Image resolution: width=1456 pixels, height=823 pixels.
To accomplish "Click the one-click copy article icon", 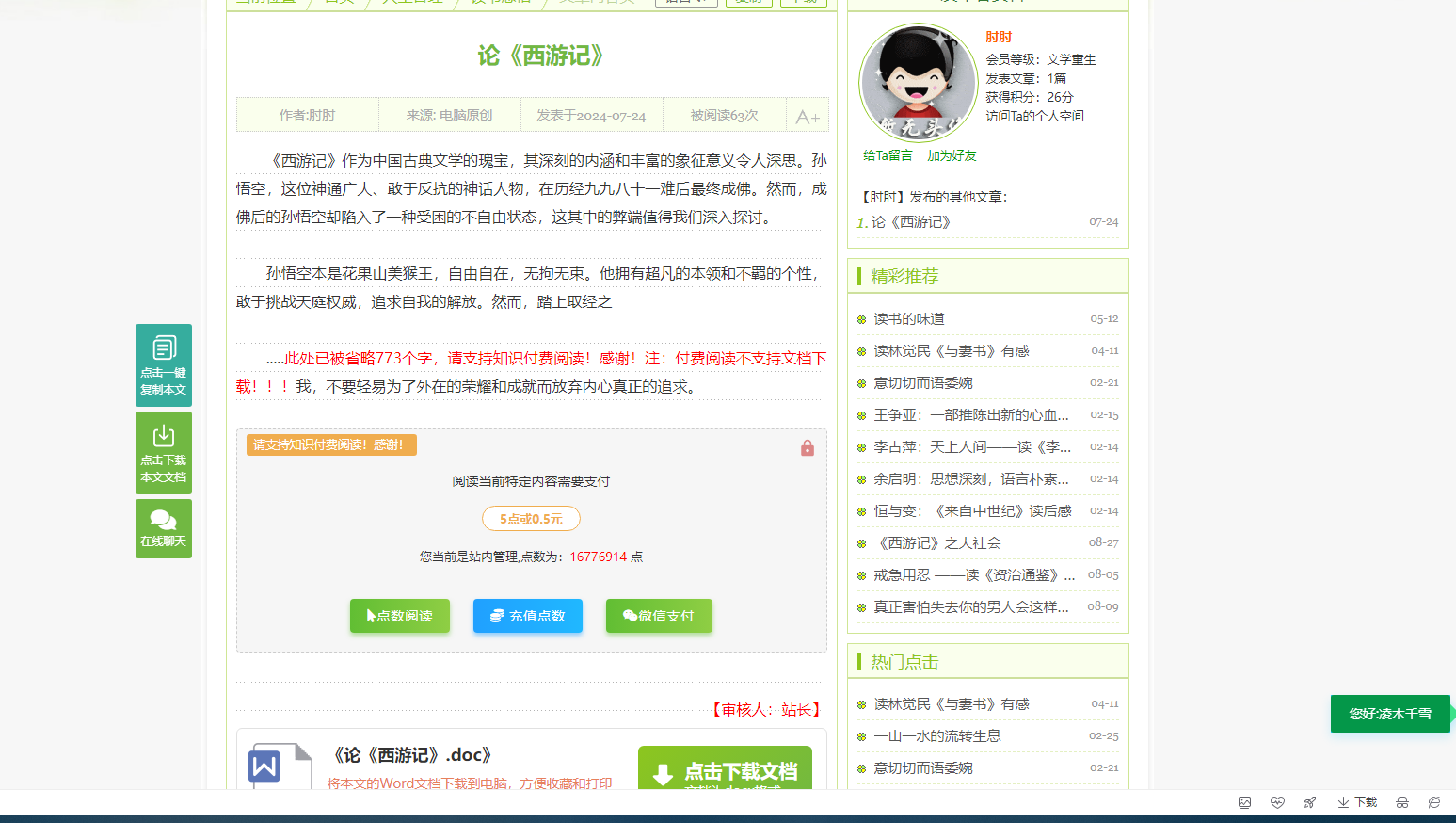I will click(x=164, y=365).
